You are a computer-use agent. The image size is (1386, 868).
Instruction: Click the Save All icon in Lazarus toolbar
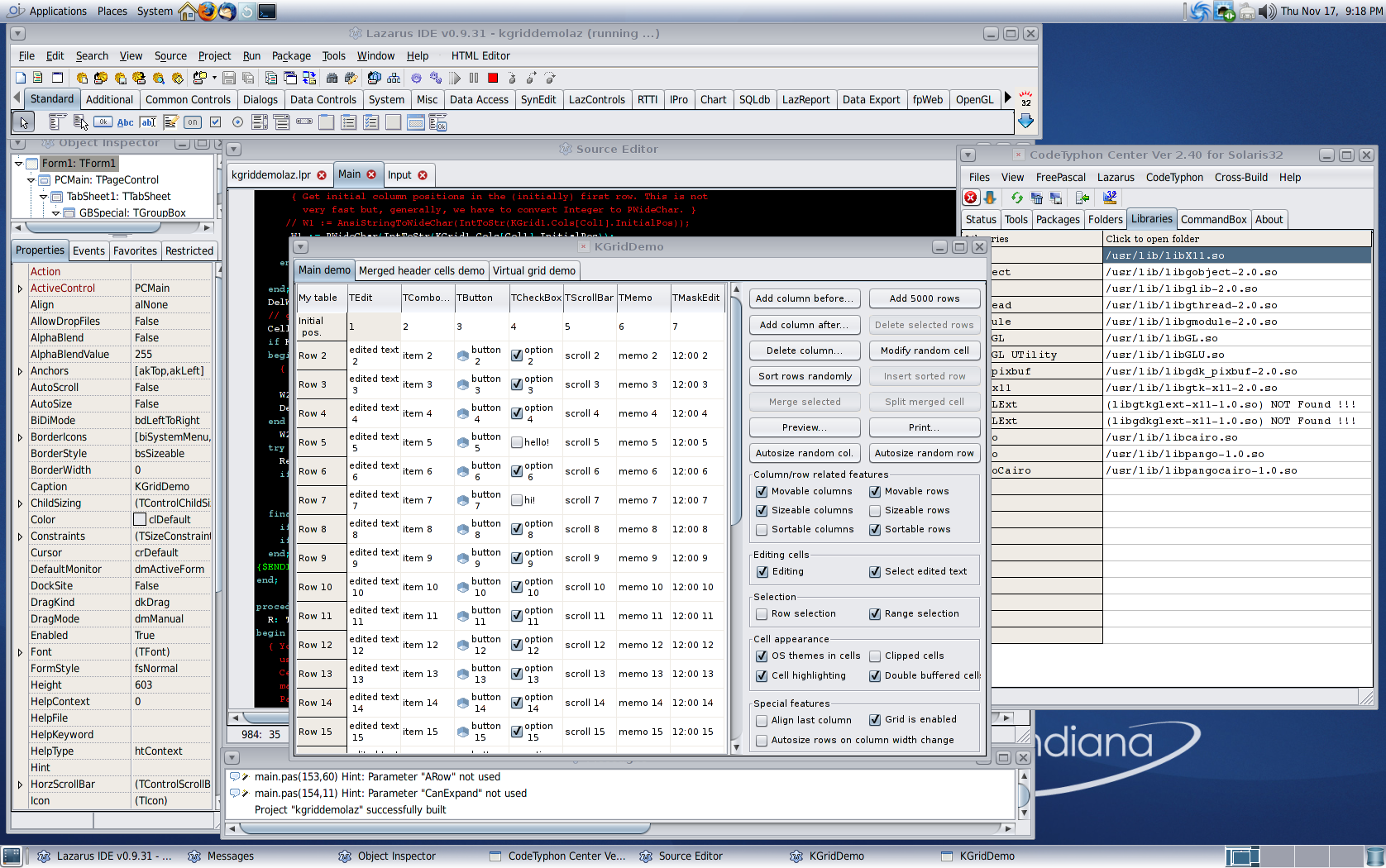coord(248,78)
